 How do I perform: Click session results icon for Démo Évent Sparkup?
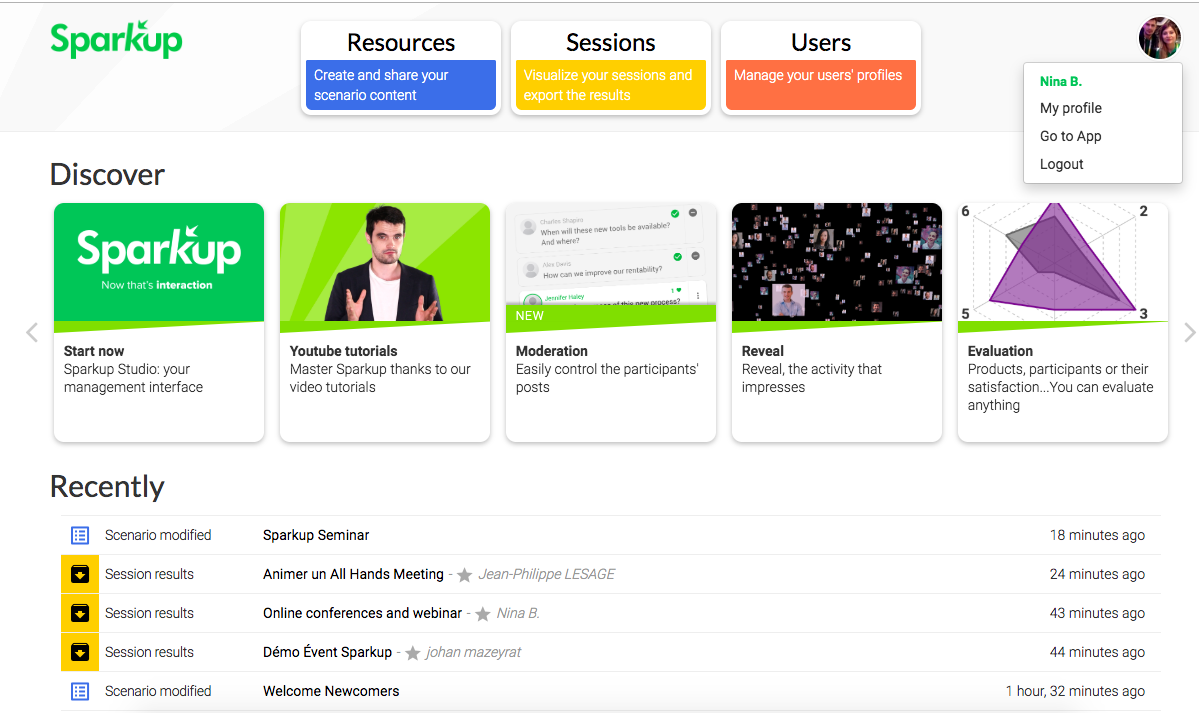point(80,653)
